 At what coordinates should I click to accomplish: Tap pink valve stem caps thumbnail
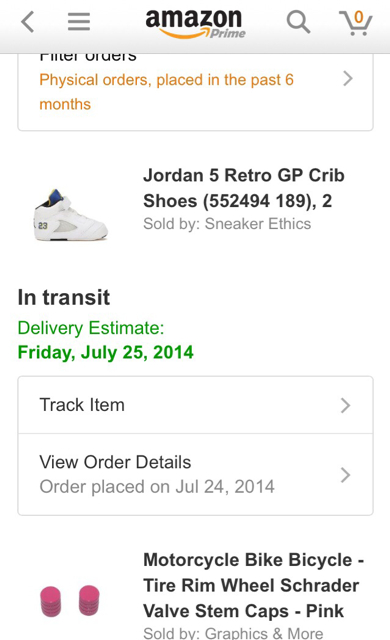pyautogui.click(x=70, y=600)
